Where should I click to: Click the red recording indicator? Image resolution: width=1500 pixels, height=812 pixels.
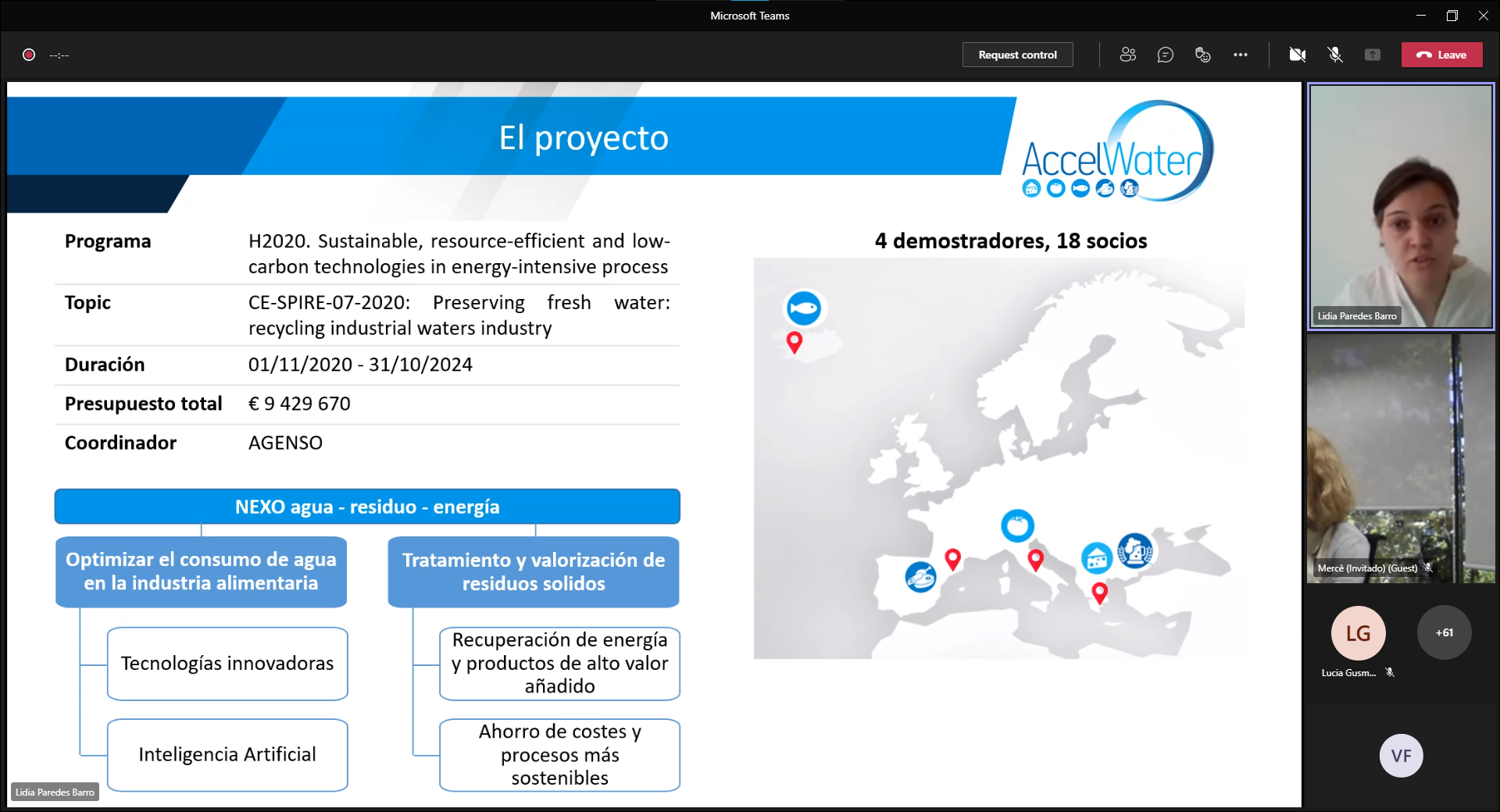point(29,55)
